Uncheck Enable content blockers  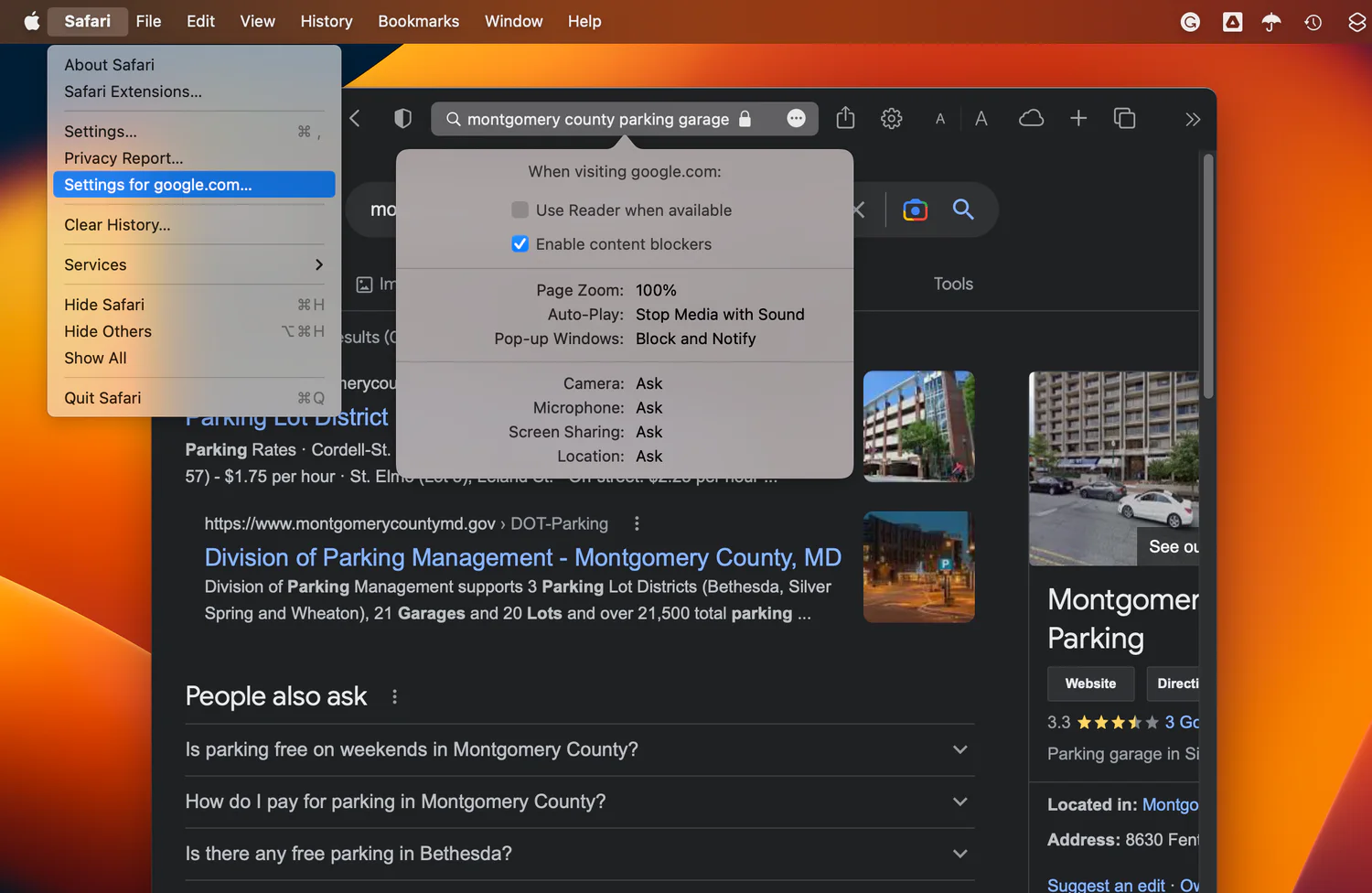click(x=520, y=244)
